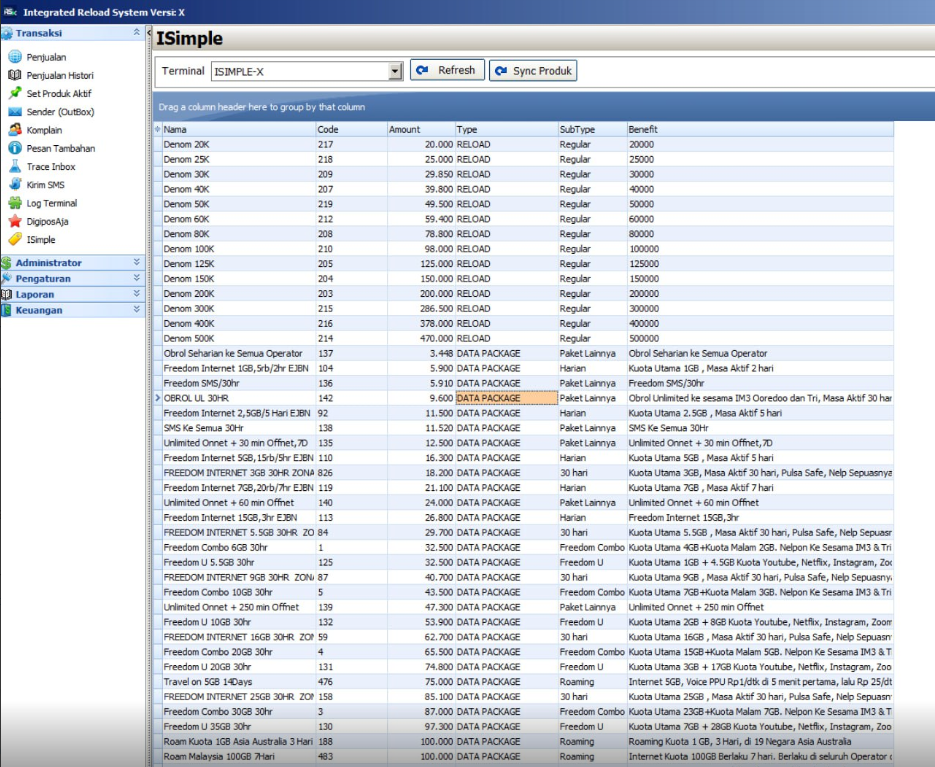Sort by the Amount column header

click(x=420, y=130)
